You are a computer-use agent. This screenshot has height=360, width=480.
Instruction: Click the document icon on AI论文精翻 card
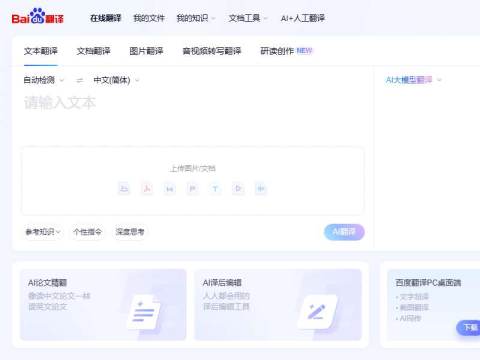pyautogui.click(x=144, y=312)
